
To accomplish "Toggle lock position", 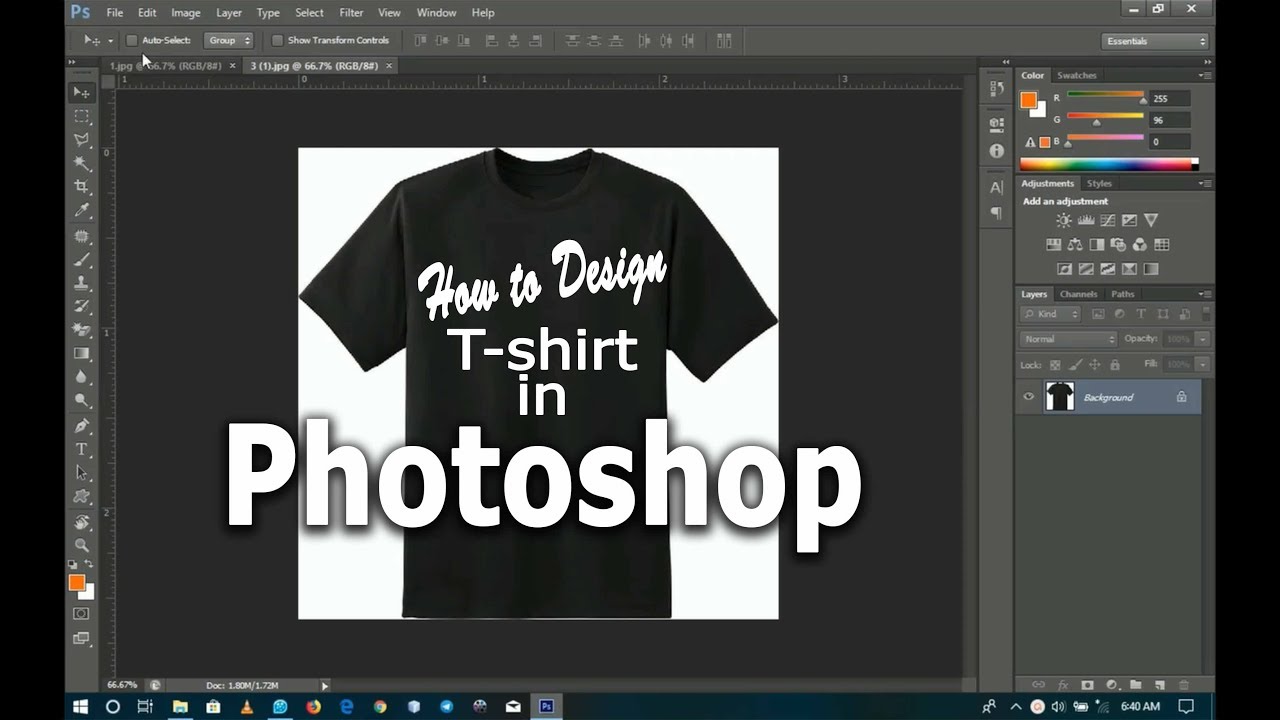I will [1094, 365].
